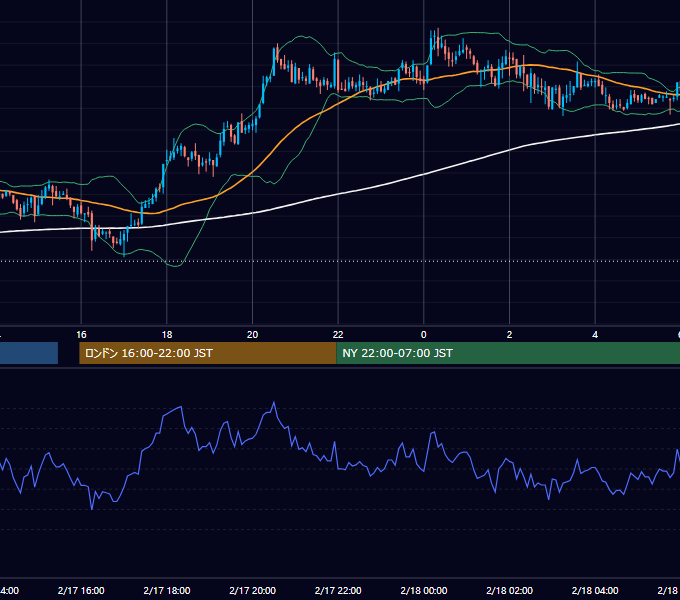Click the 2/17 18:00 time label
This screenshot has width=680, height=600.
click(167, 590)
